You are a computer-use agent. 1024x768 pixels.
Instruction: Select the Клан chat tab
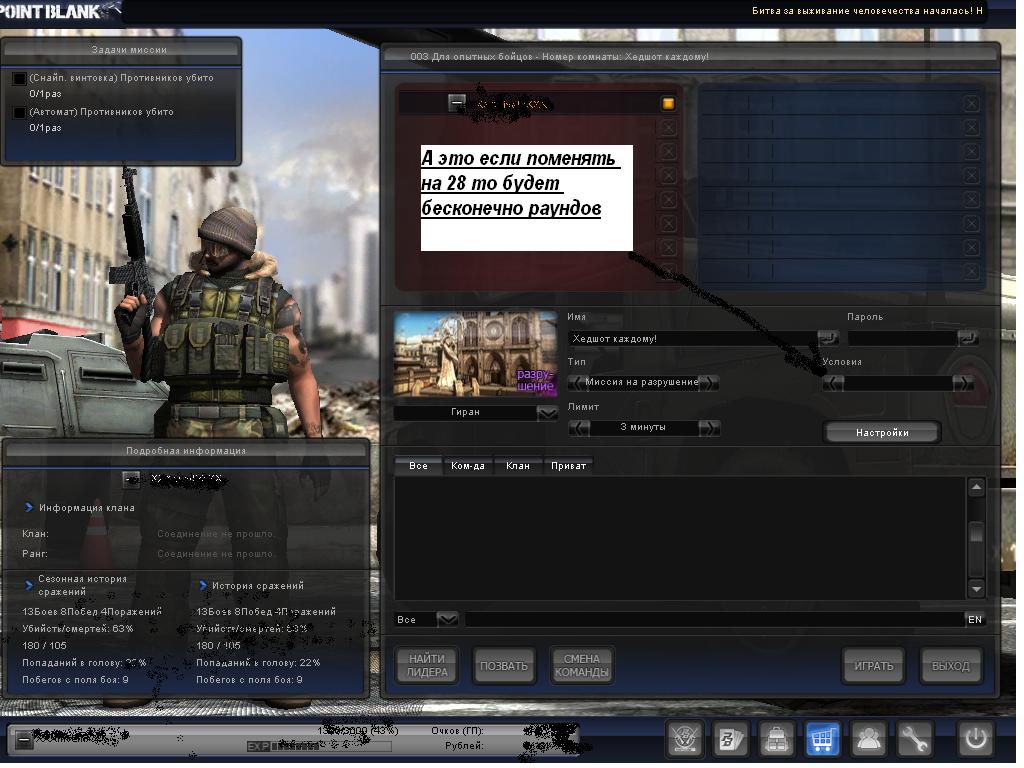click(x=518, y=466)
